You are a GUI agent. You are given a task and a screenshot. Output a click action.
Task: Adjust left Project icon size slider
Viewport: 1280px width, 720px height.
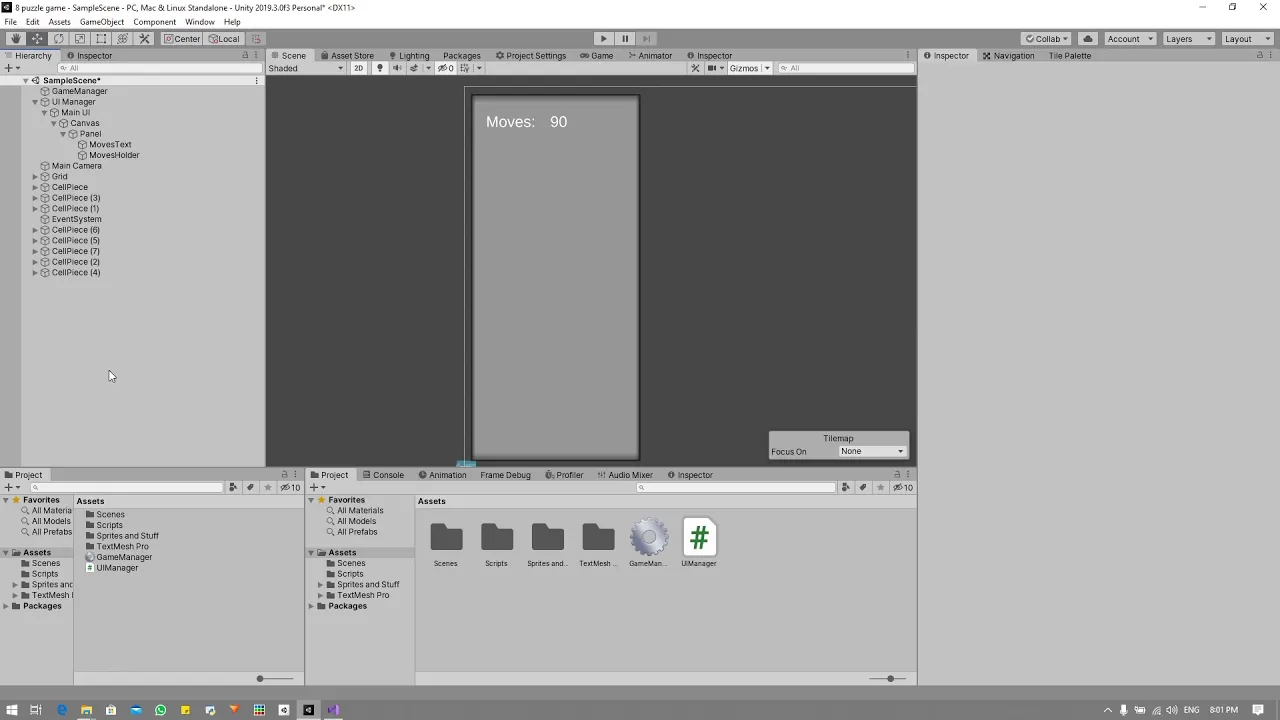260,679
